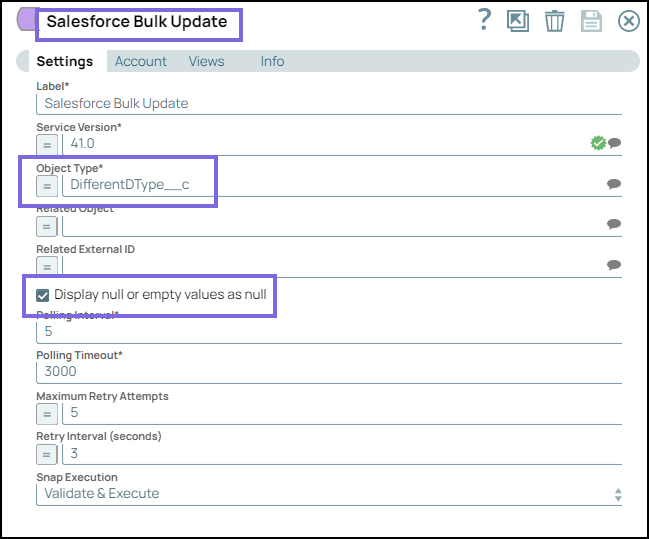This screenshot has height=539, width=649.
Task: Open the Snap Execution dropdown
Action: coord(329,494)
